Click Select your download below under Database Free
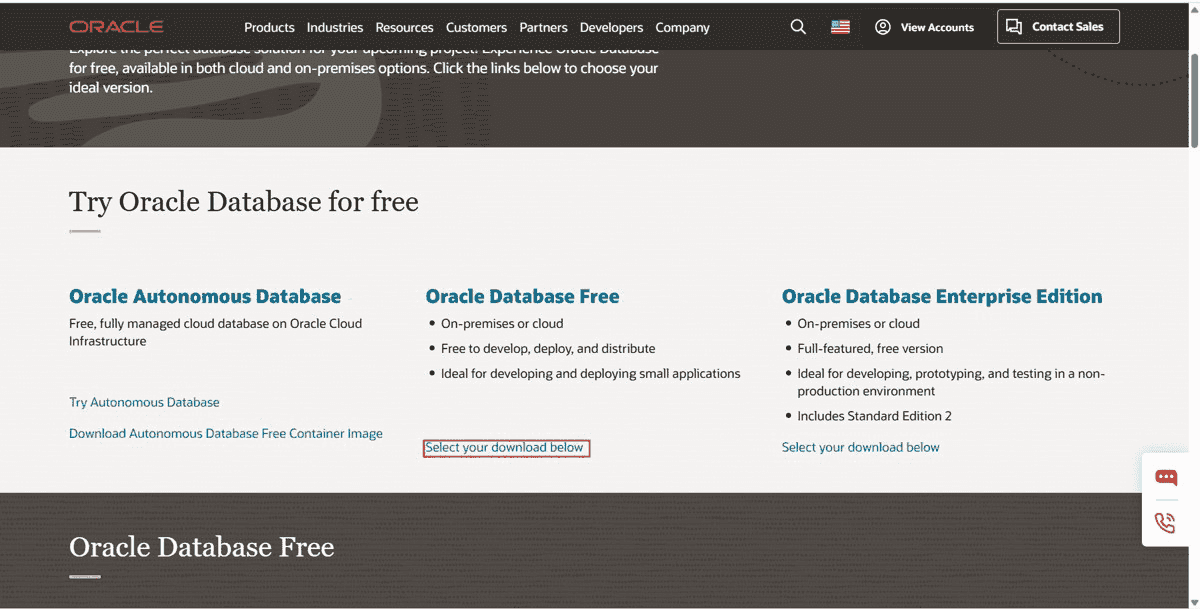Viewport: 1200px width, 609px height. 505,448
